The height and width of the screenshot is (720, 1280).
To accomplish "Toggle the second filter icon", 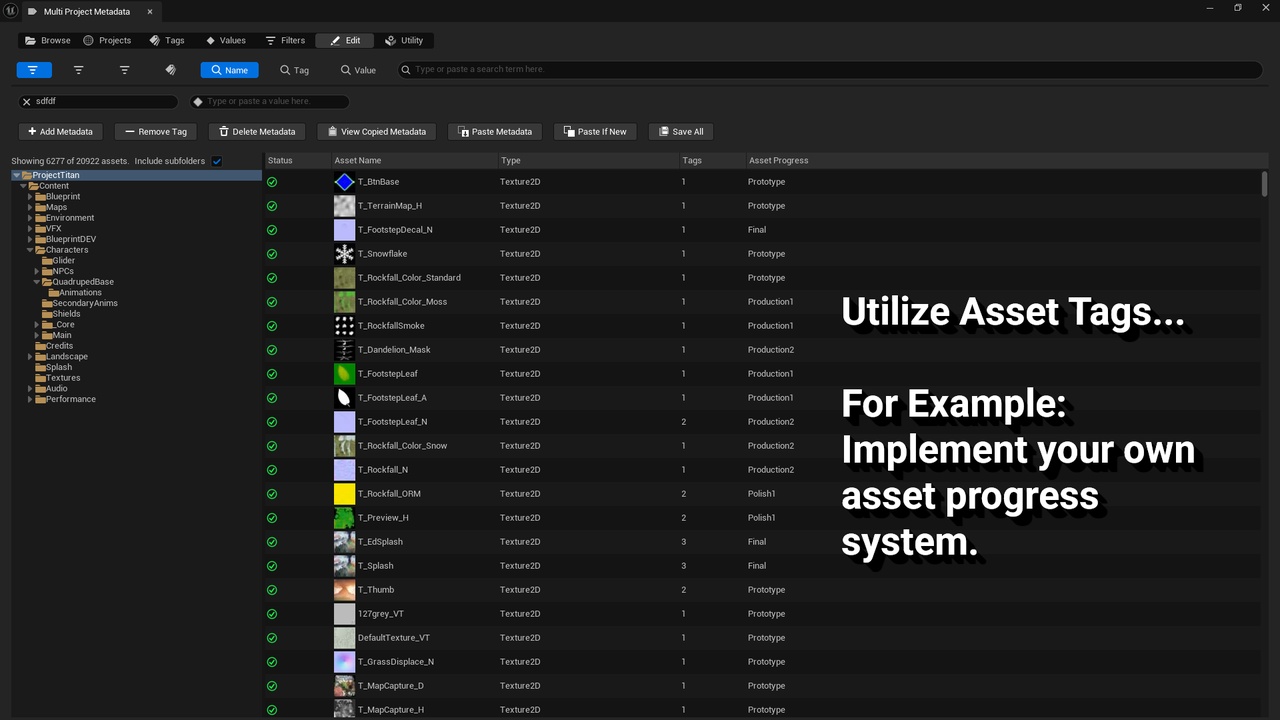I will (79, 70).
